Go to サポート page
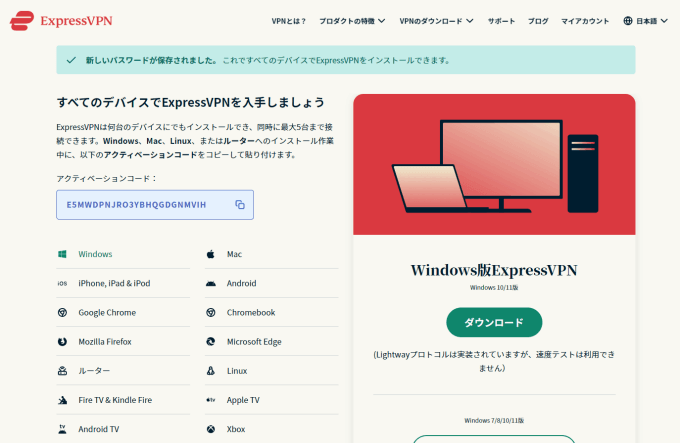Screen dimensions: 680x443 [501, 21]
